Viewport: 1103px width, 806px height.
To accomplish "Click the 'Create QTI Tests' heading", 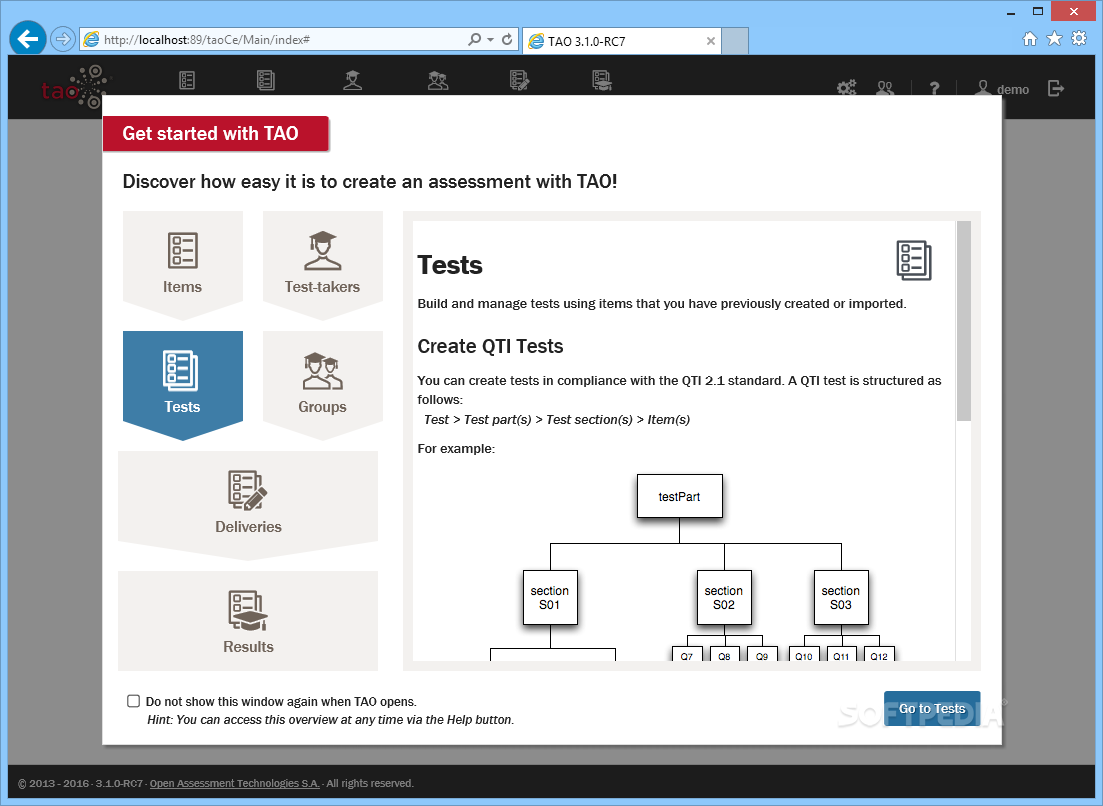I will coord(490,346).
